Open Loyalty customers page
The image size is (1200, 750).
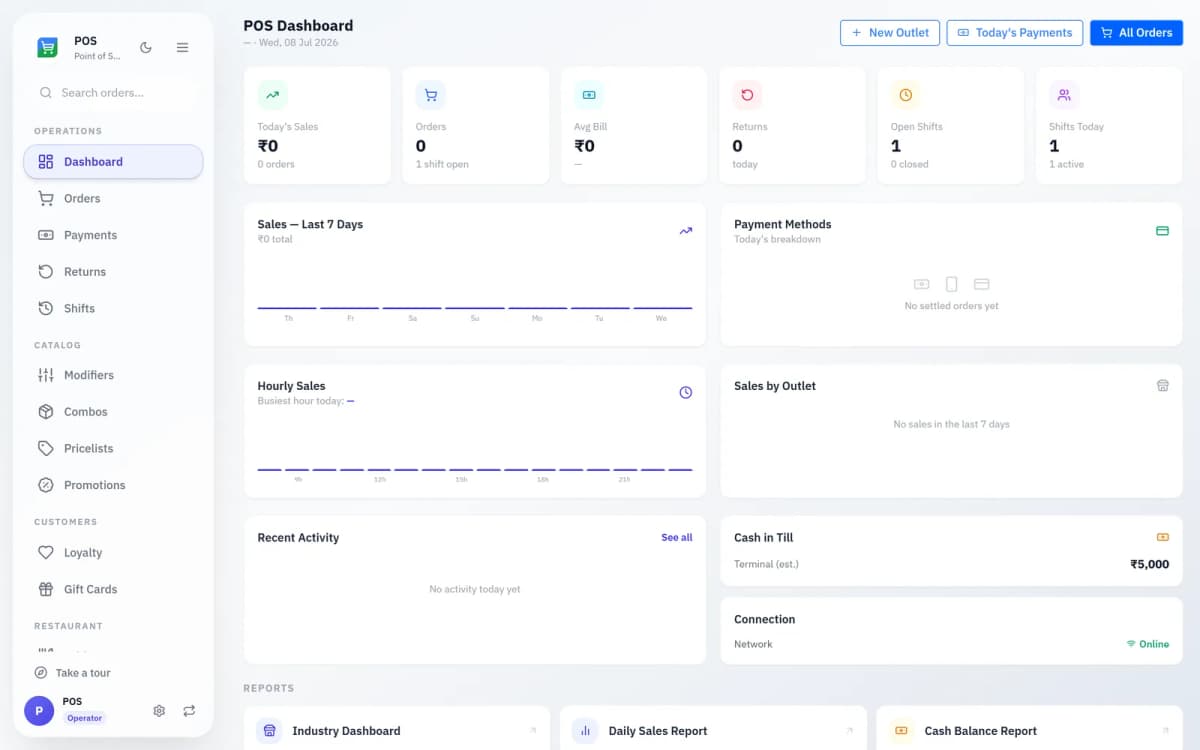coord(113,552)
